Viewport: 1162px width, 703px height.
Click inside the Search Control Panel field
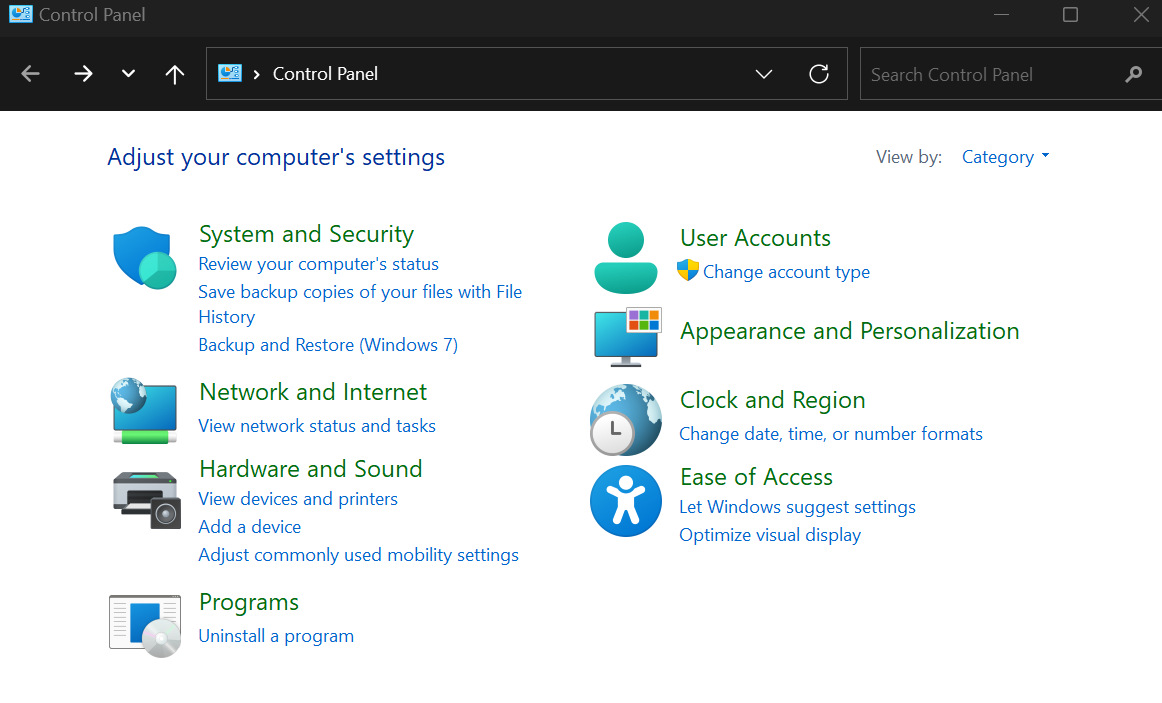(x=990, y=74)
